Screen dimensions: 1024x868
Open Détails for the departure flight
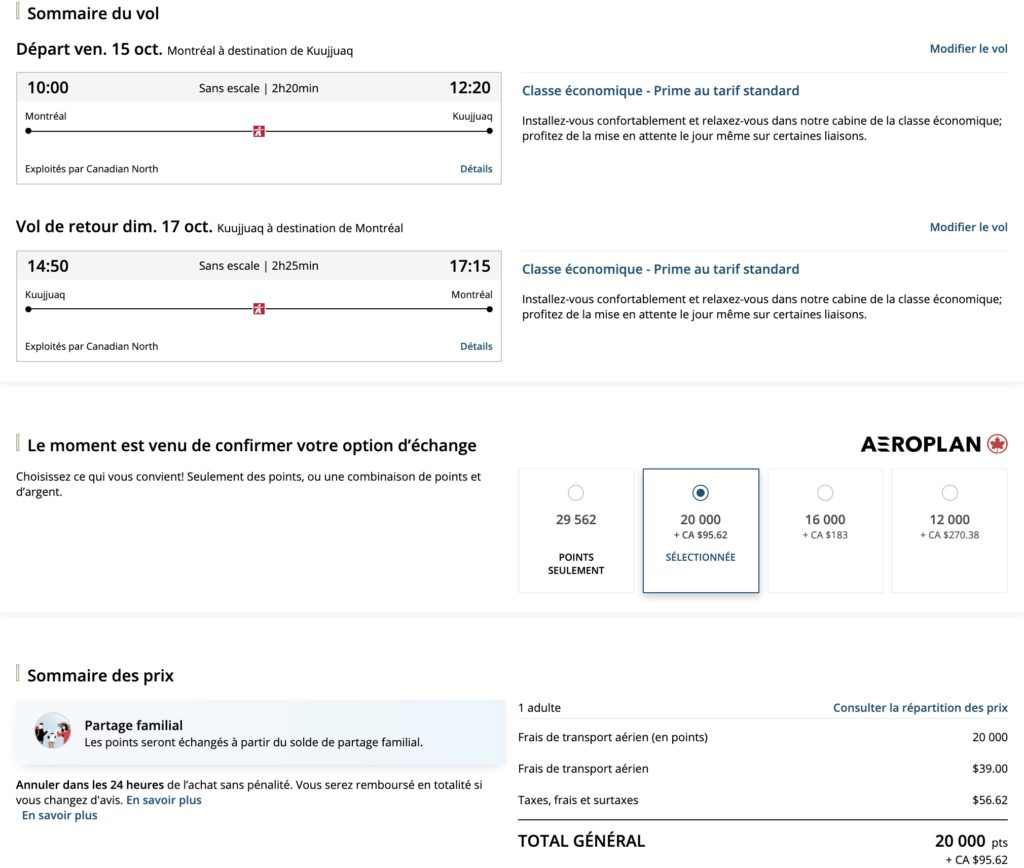click(x=476, y=168)
